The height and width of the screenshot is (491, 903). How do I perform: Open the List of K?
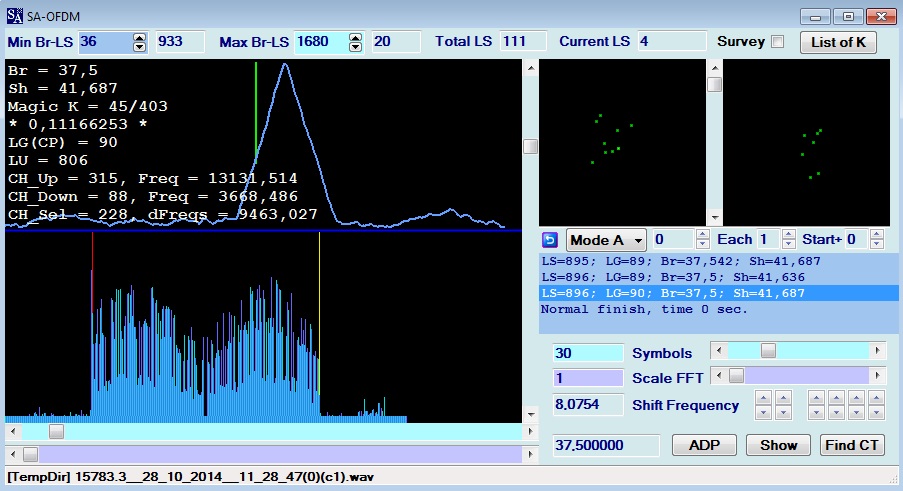[x=838, y=42]
